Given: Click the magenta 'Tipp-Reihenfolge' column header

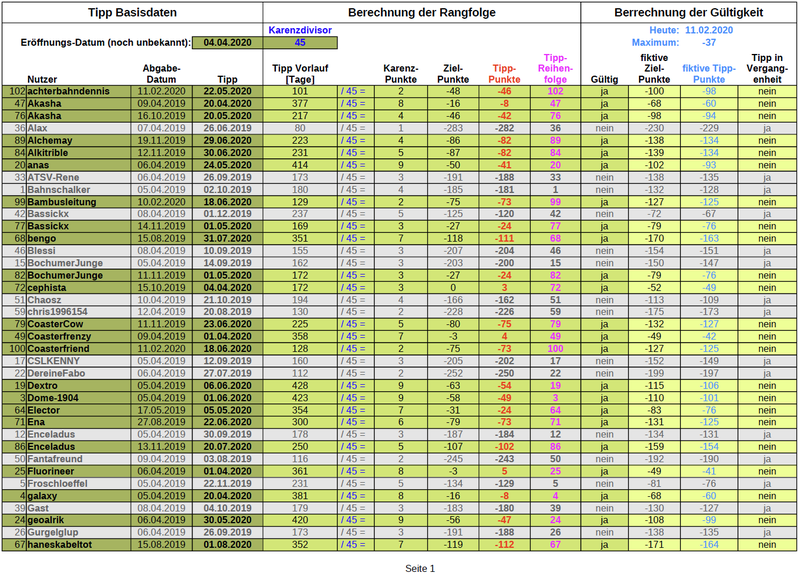Looking at the screenshot, I should (x=555, y=68).
